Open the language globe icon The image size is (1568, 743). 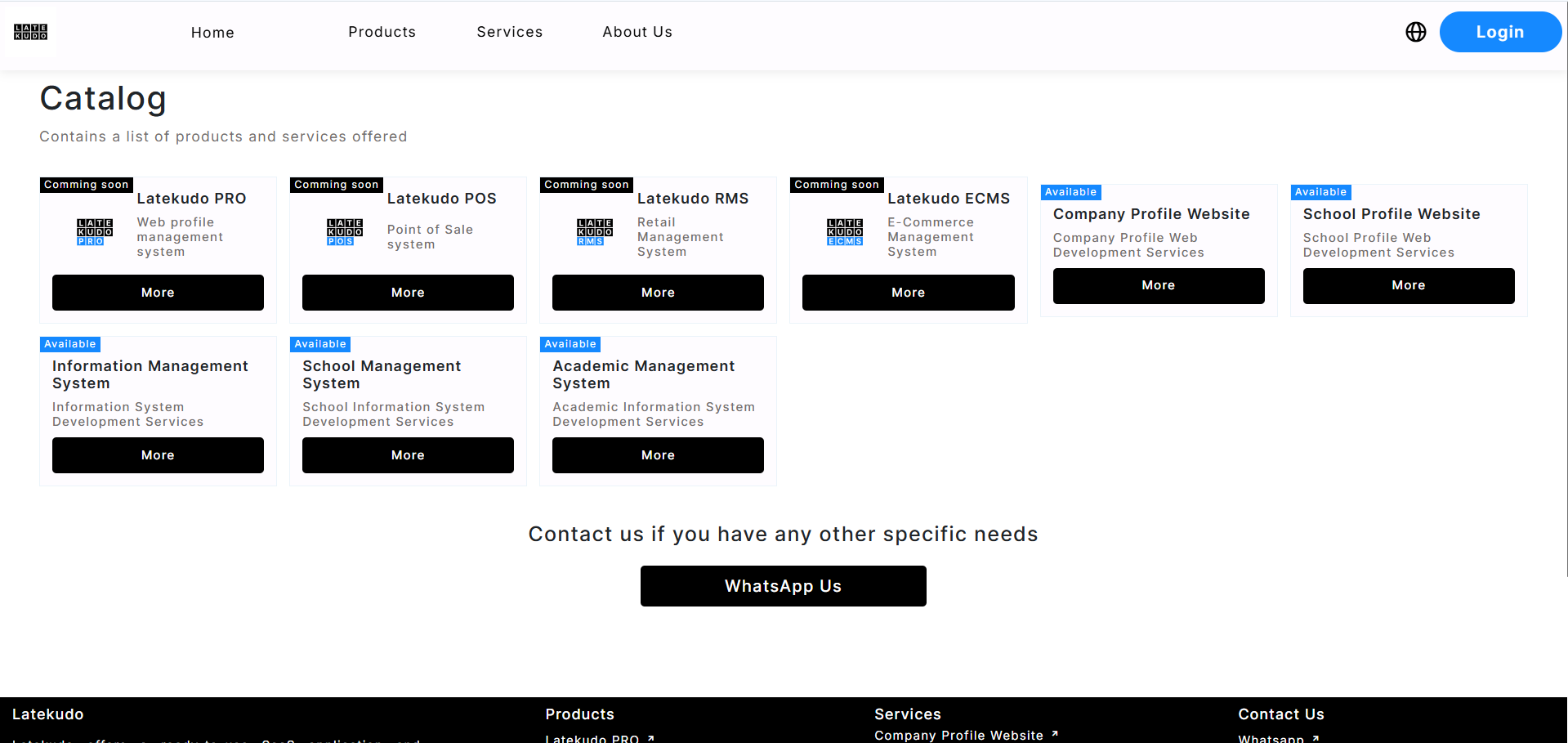coord(1415,32)
